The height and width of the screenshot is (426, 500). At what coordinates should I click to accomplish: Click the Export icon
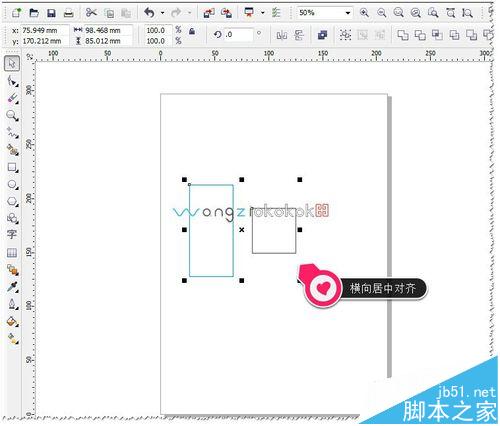227,13
